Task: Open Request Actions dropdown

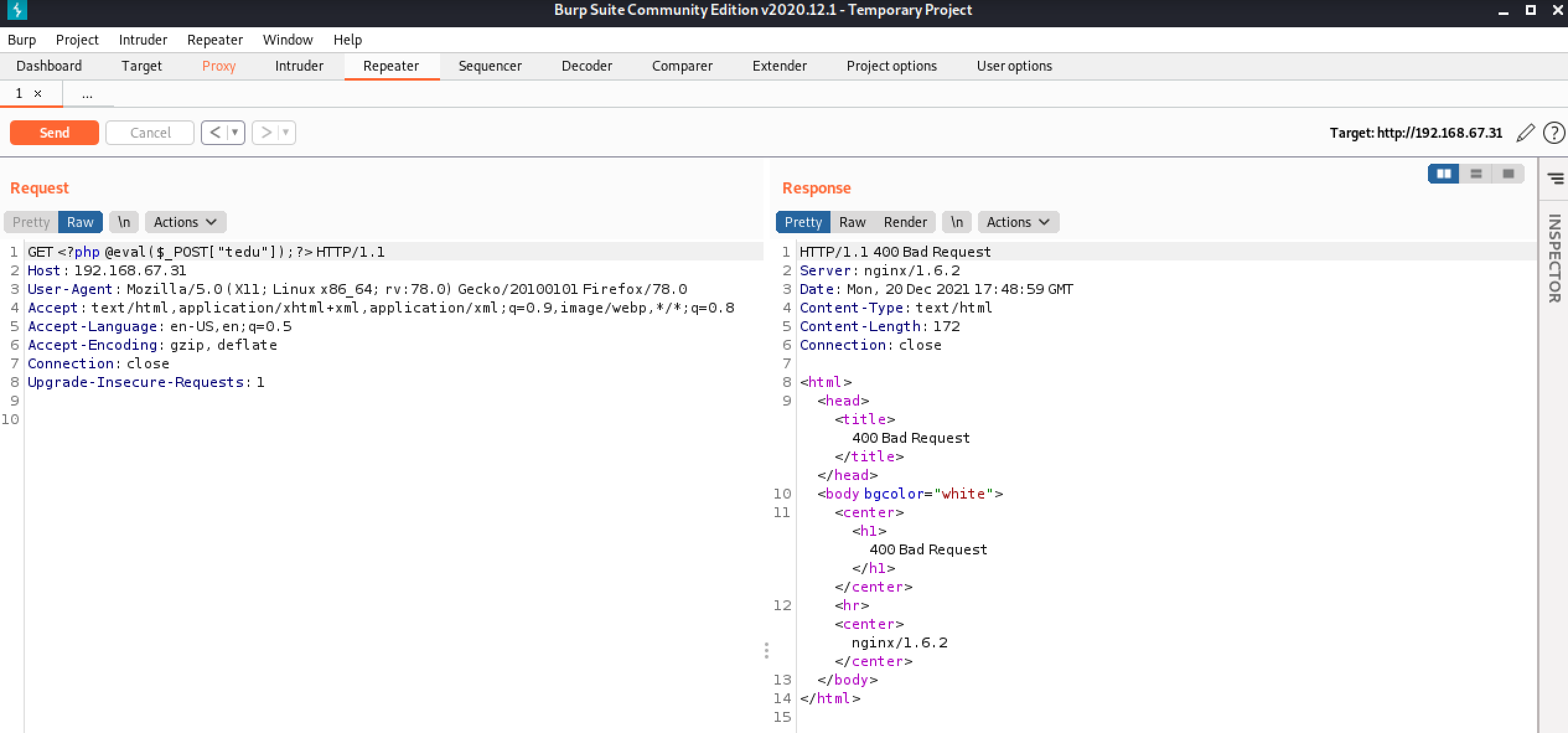Action: pos(185,222)
